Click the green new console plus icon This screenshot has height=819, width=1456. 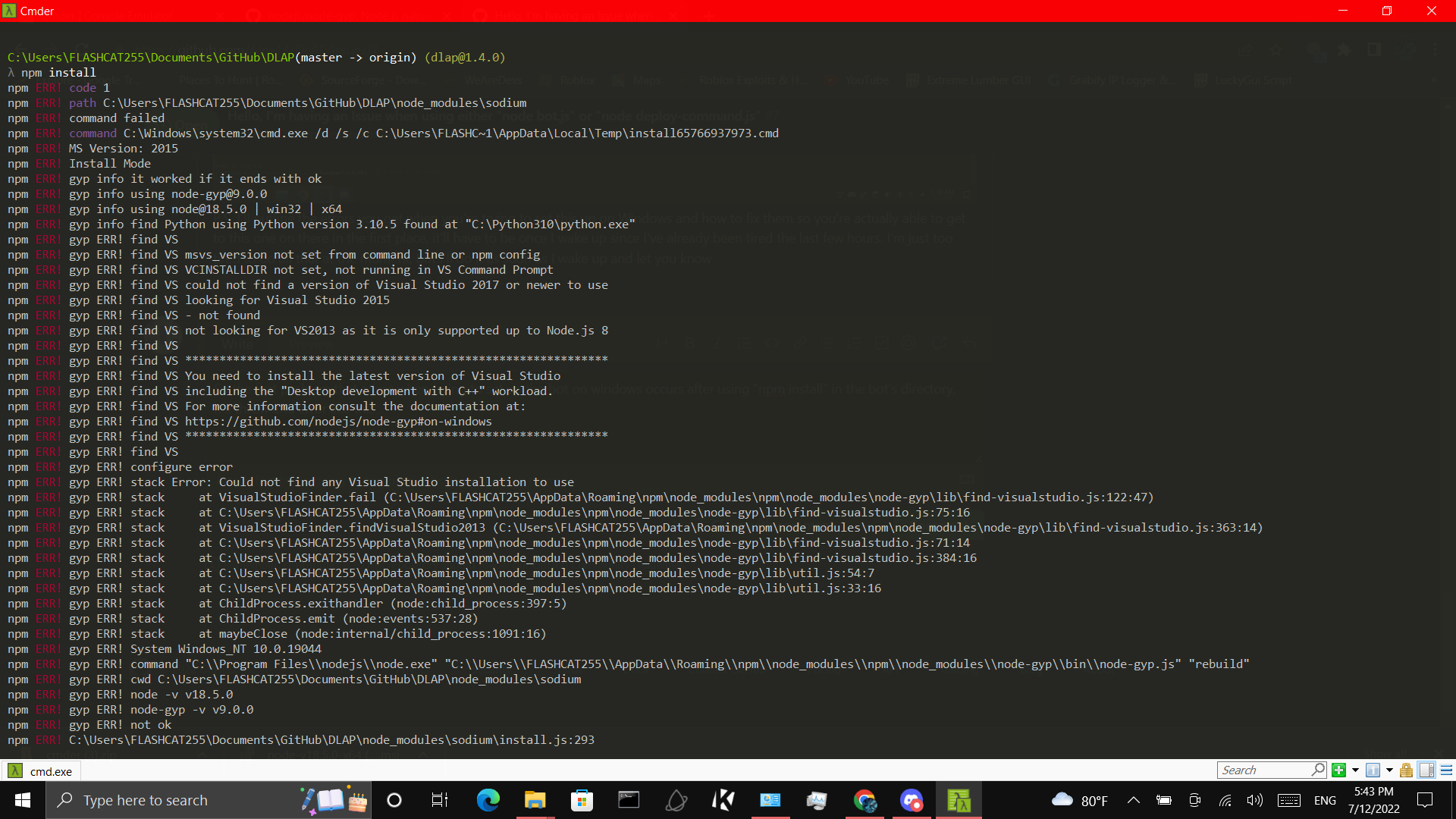coord(1338,770)
